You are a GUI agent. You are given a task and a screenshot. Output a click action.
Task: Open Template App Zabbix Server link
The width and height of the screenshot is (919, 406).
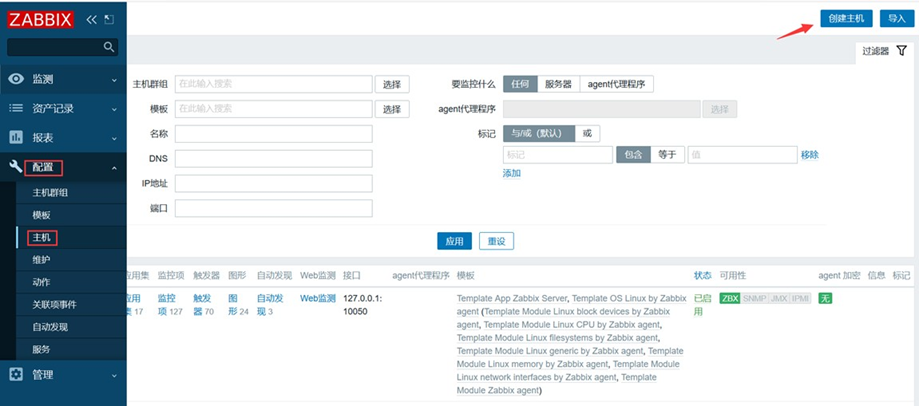tap(512, 298)
